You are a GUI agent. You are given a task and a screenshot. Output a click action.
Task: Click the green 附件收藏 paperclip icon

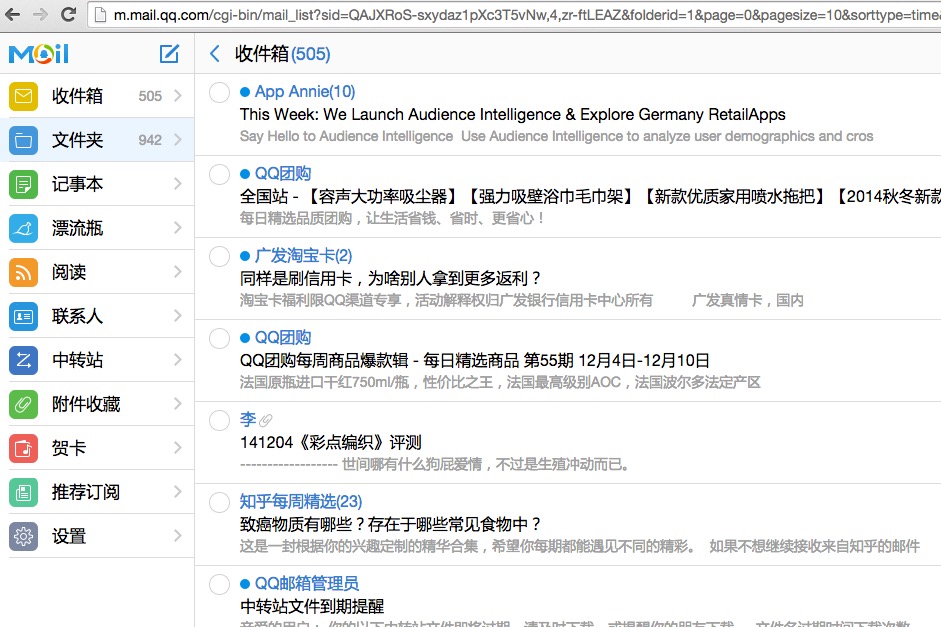coord(23,404)
